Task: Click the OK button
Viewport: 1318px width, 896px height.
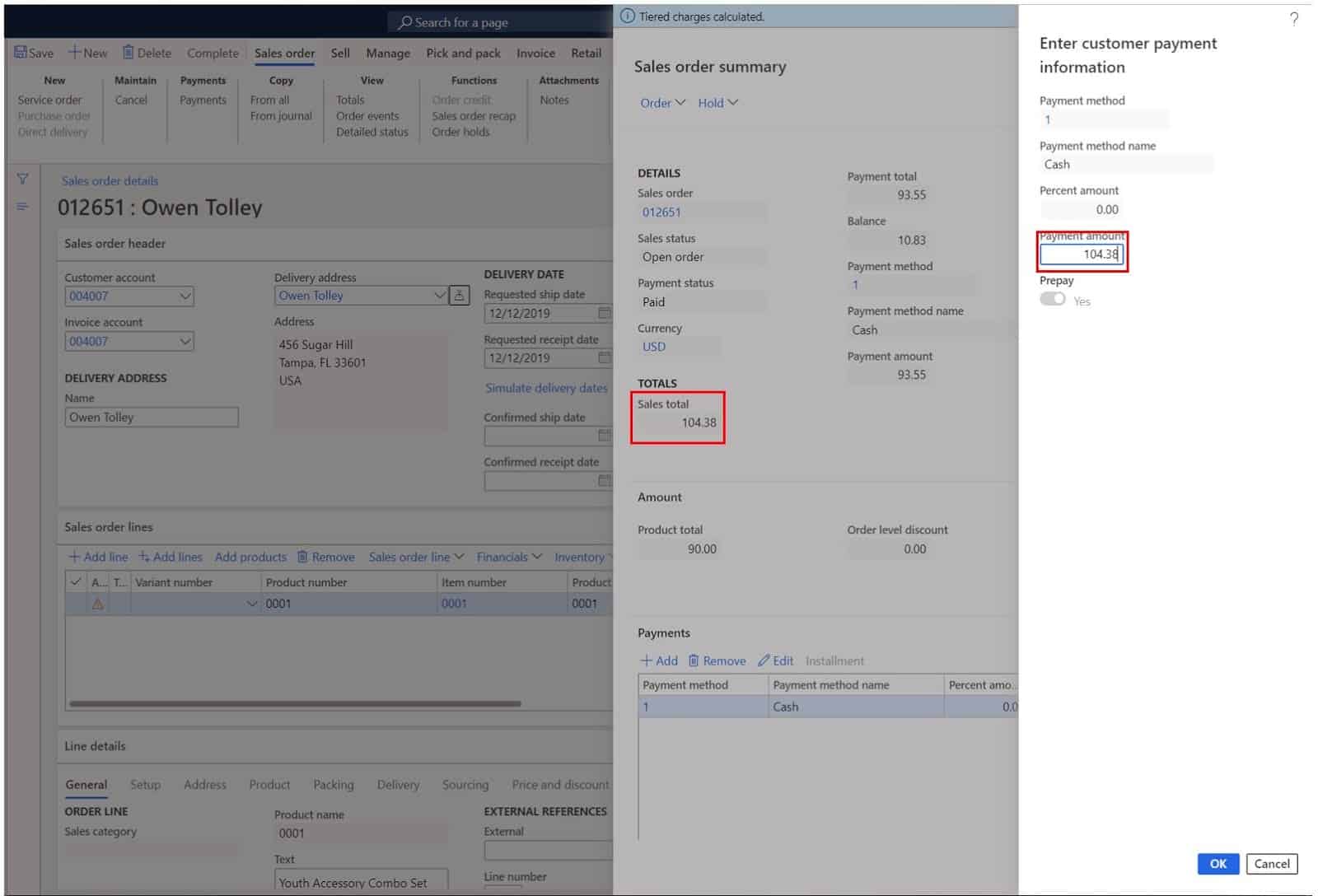Action: click(x=1218, y=863)
